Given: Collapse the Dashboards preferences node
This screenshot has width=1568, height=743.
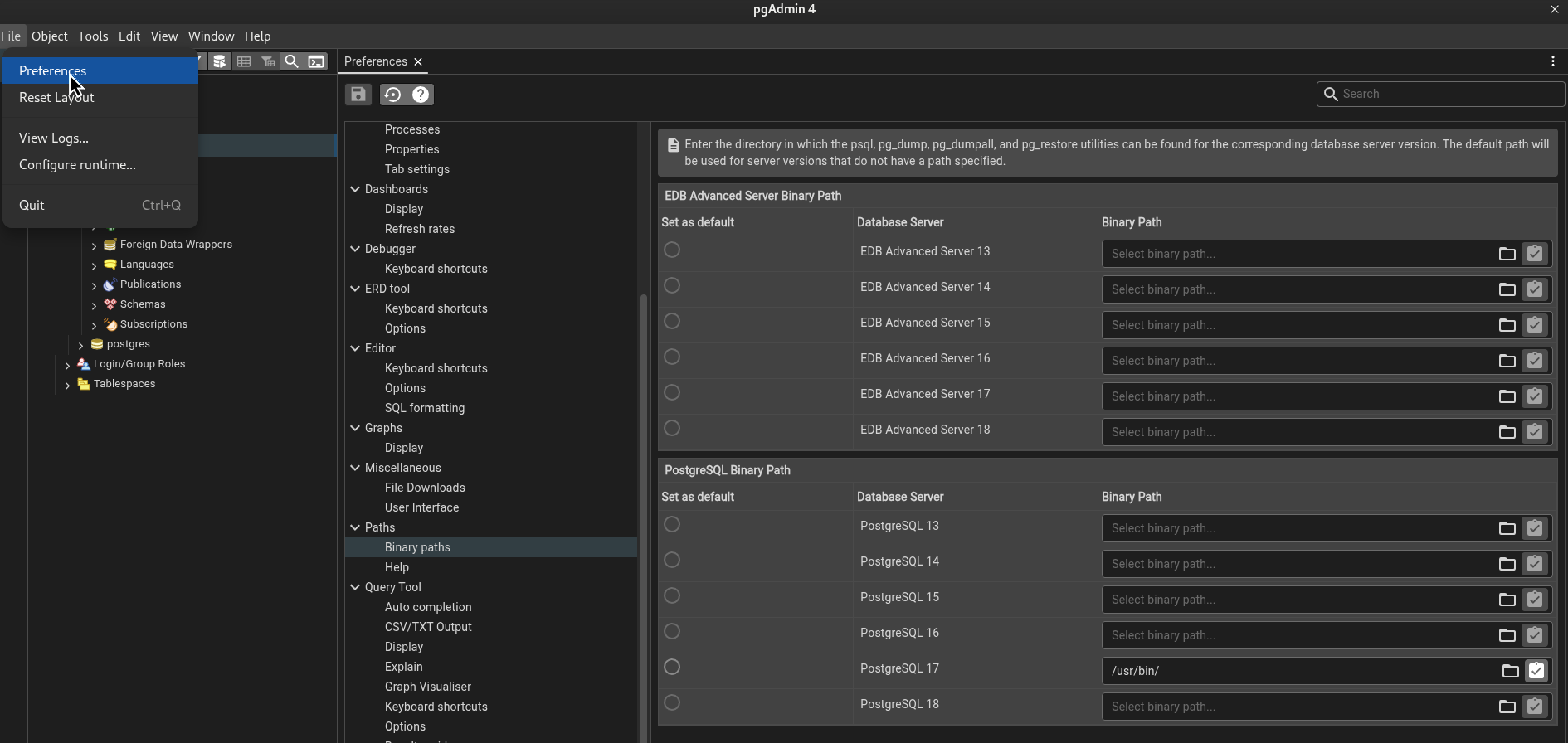Looking at the screenshot, I should (355, 189).
